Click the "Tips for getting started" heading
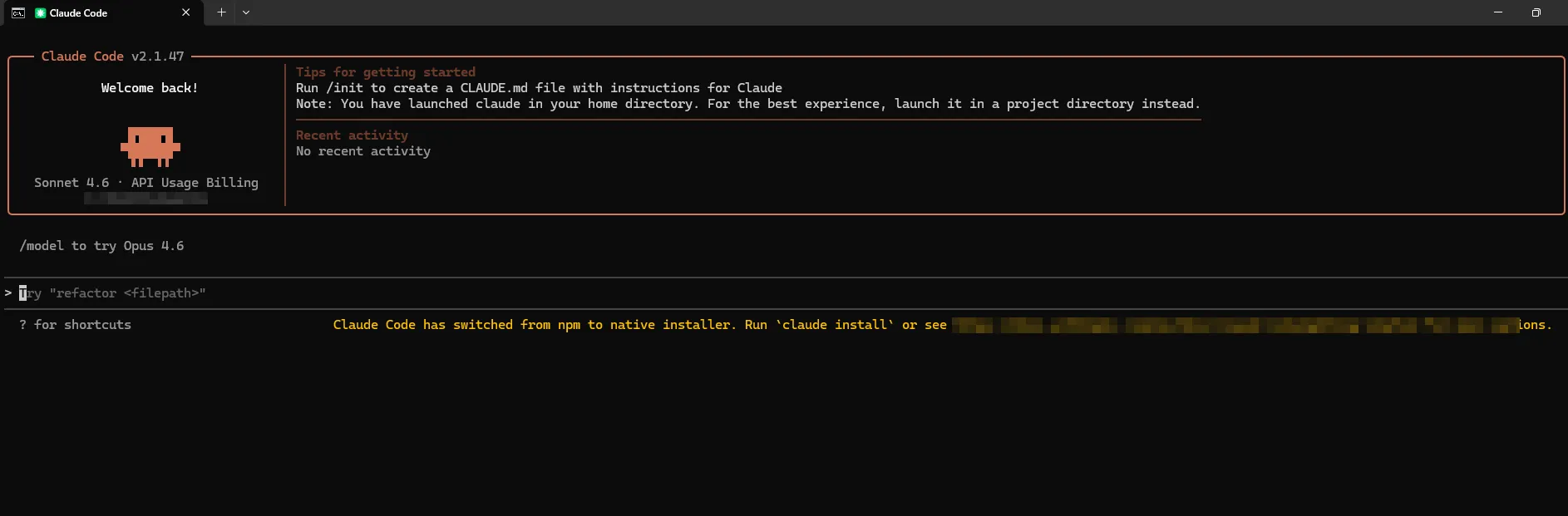This screenshot has height=516, width=1568. pos(386,72)
